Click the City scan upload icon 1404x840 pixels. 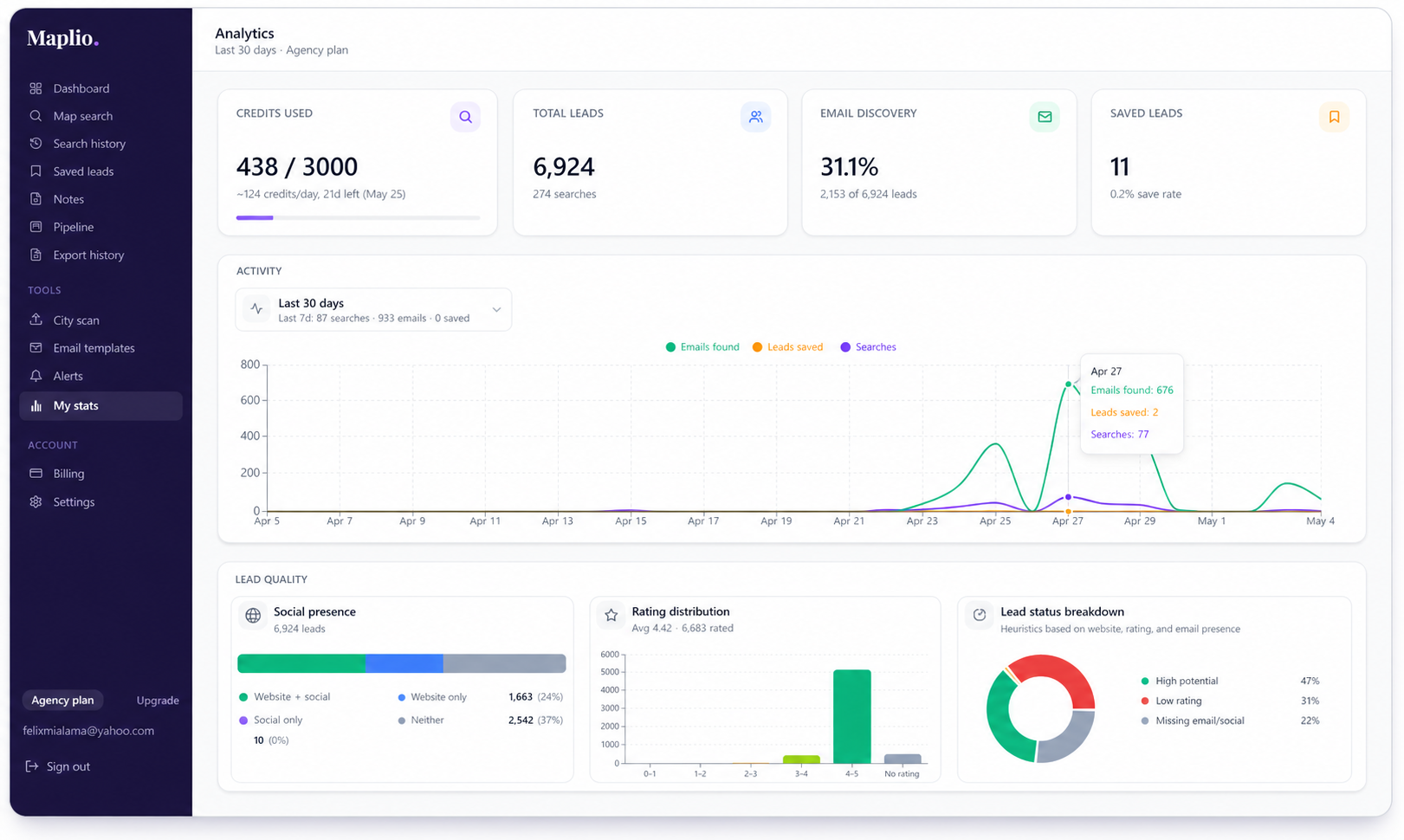point(36,320)
